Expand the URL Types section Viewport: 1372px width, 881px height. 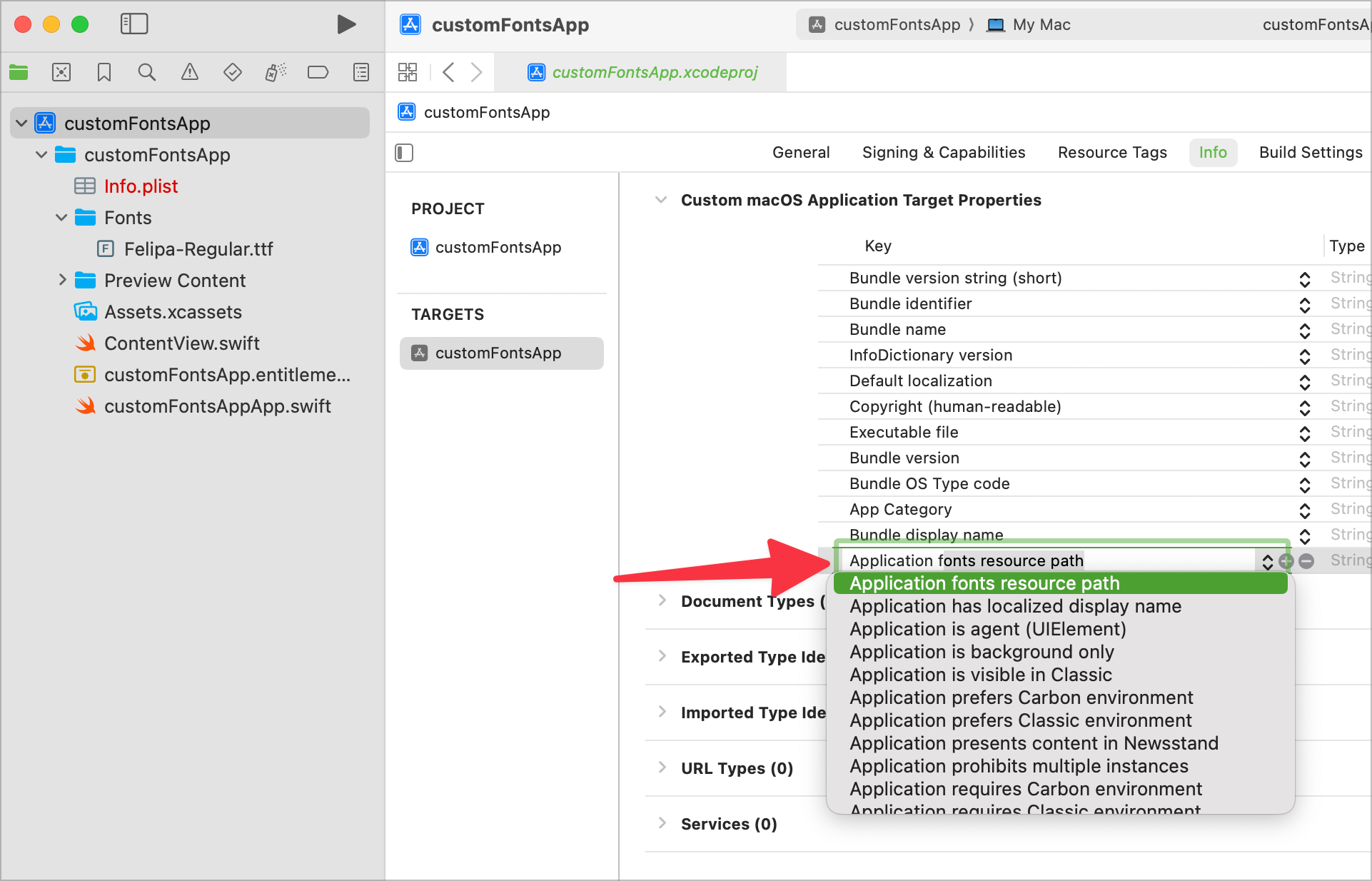(662, 767)
